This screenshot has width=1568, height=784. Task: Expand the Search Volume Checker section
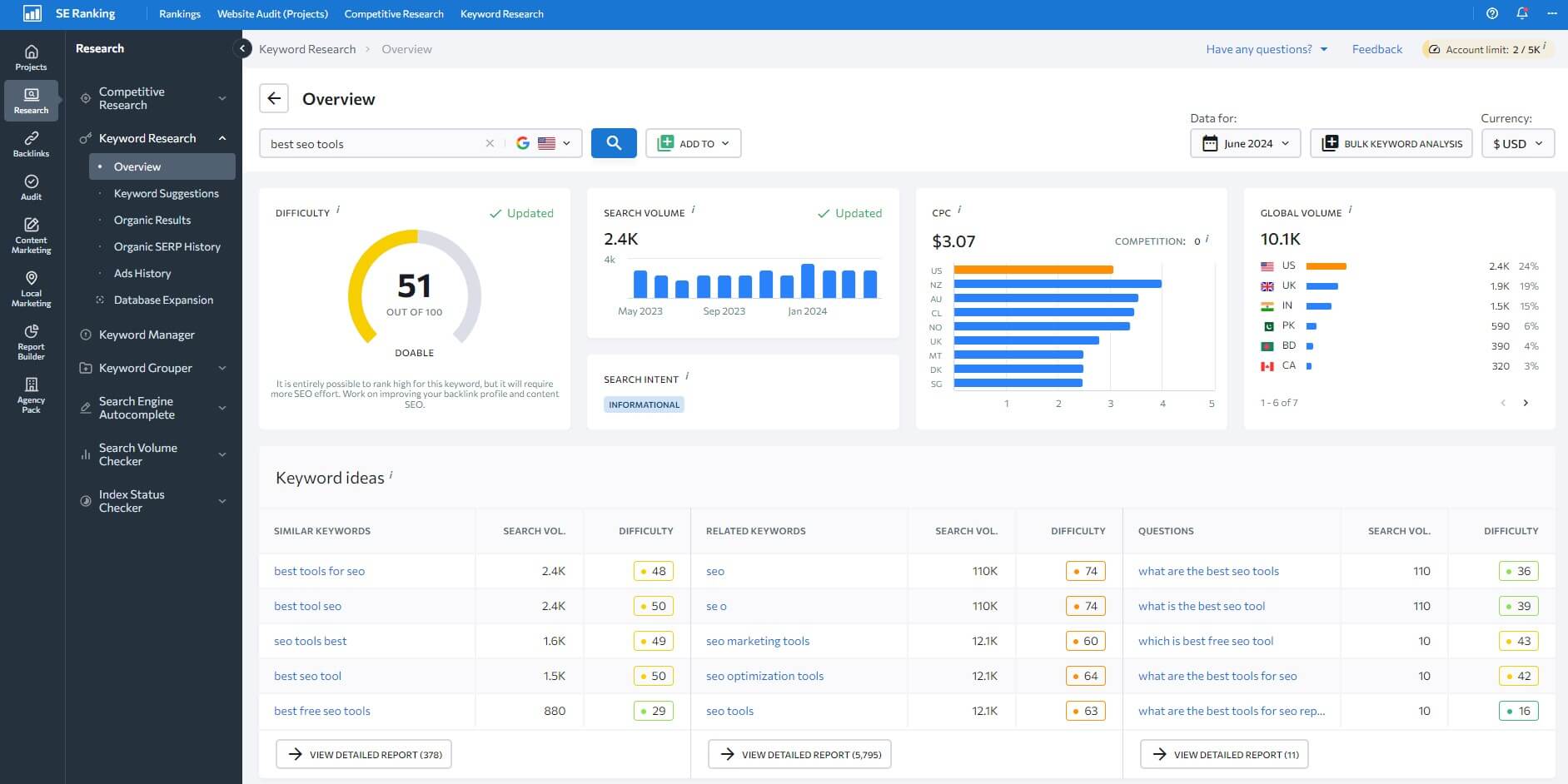pyautogui.click(x=222, y=454)
